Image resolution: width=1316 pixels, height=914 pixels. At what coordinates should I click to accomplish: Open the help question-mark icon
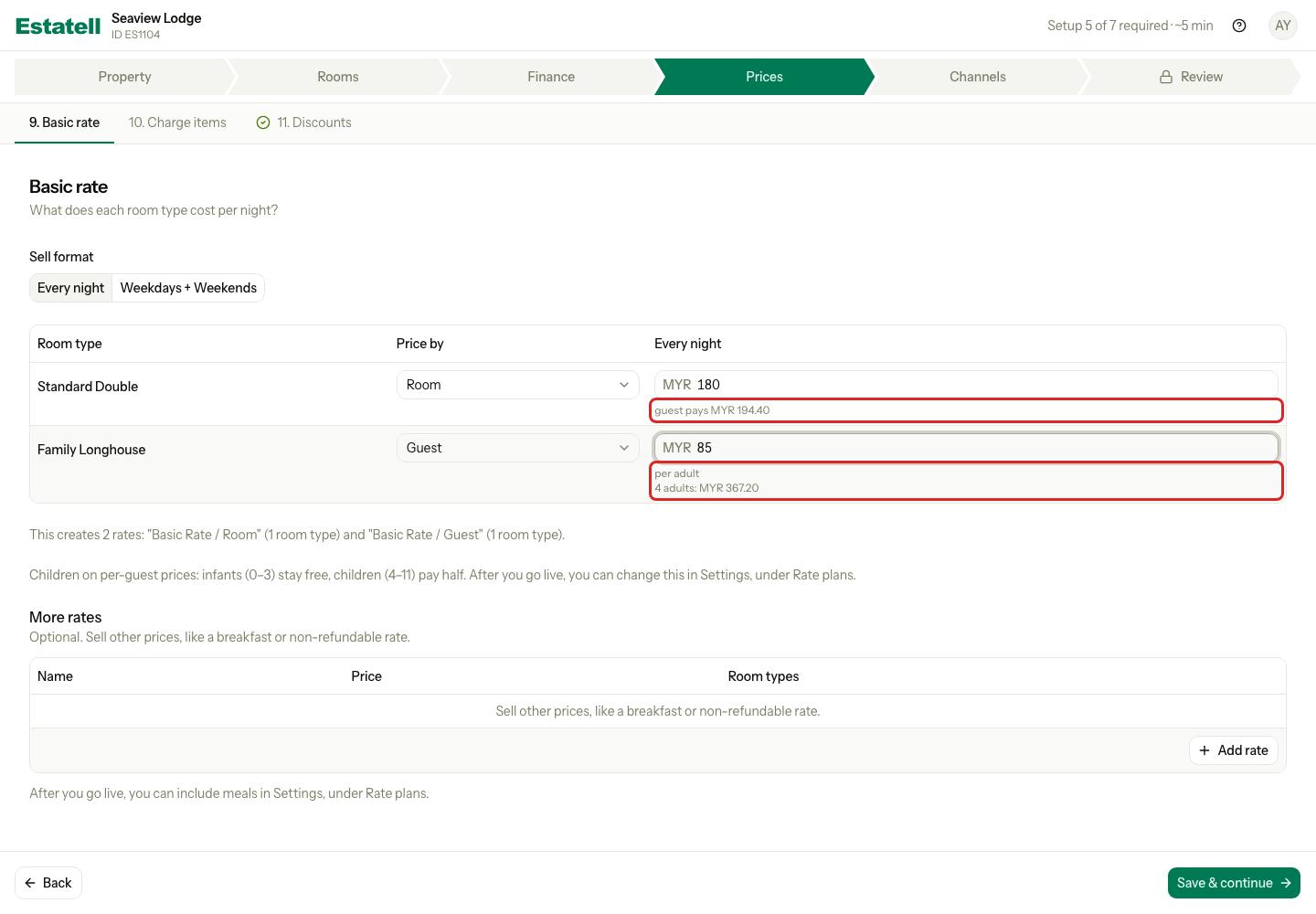click(1239, 26)
